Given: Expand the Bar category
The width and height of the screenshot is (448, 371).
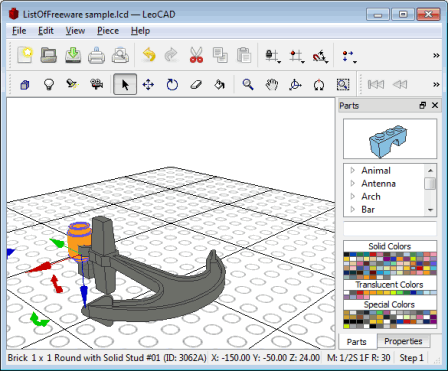Looking at the screenshot, I should [353, 209].
